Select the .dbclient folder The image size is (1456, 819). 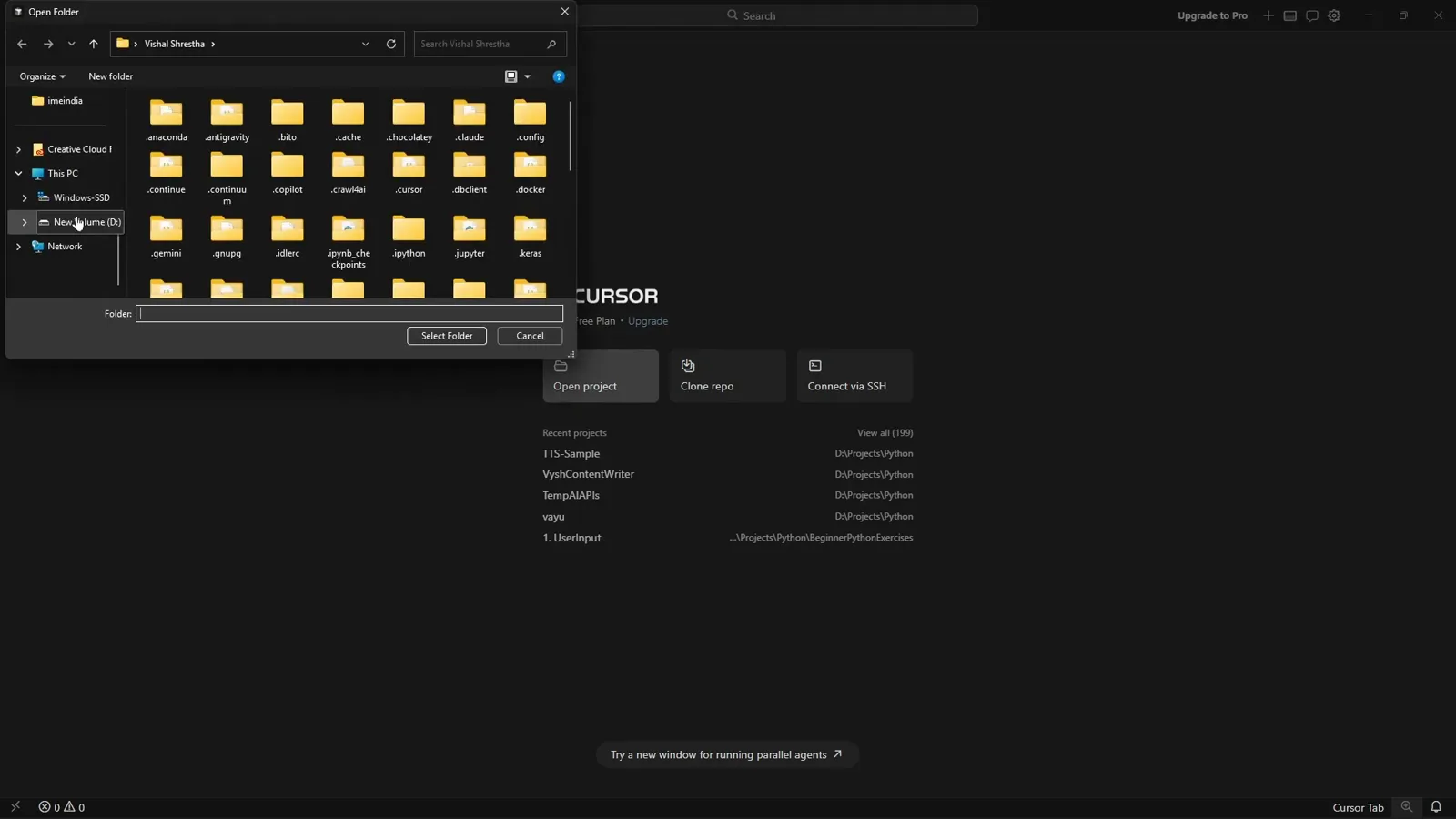tap(470, 173)
